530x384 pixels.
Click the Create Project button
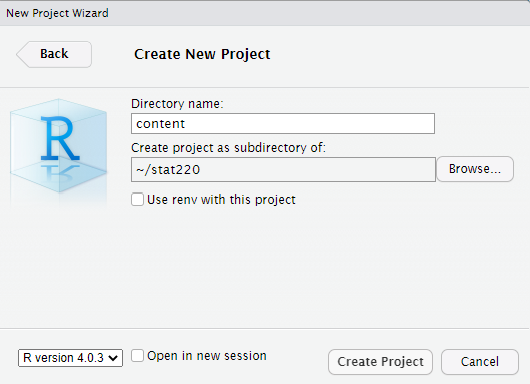(380, 362)
